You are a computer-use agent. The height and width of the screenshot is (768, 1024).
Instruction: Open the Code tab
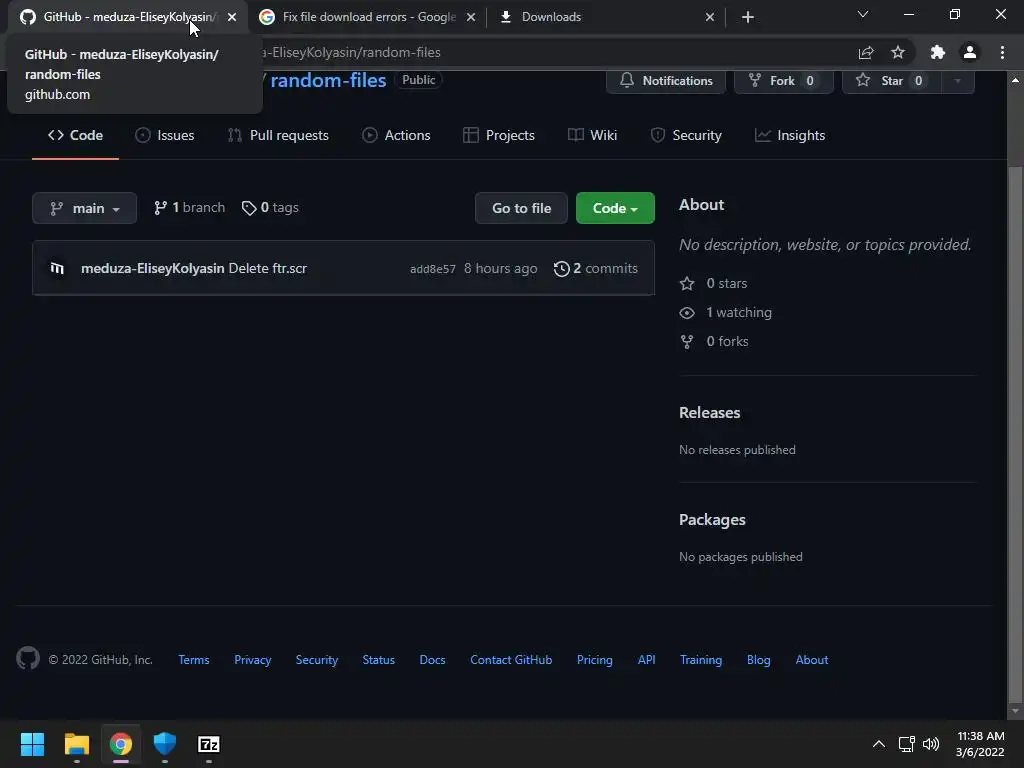pos(76,135)
